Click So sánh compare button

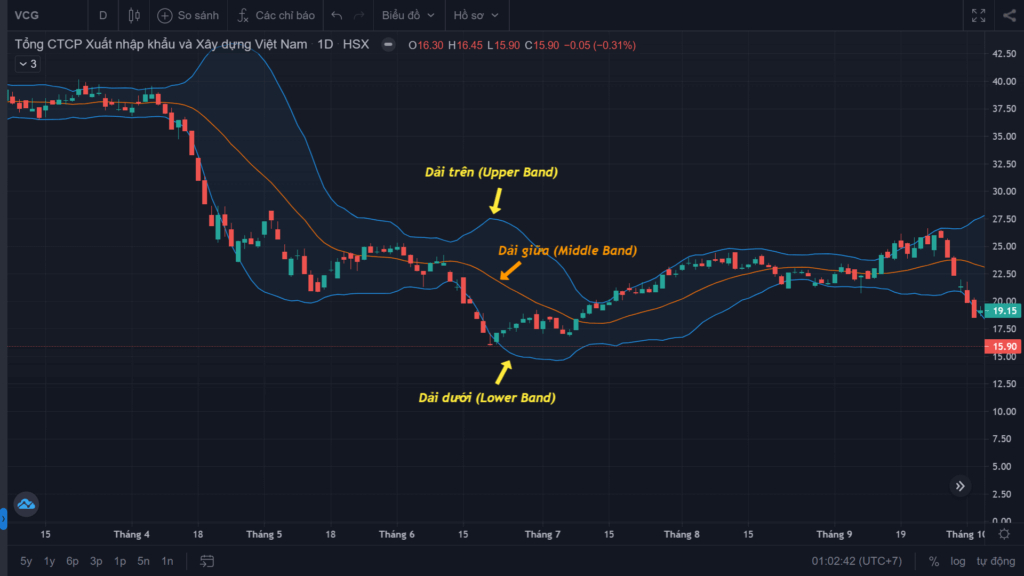[x=188, y=15]
